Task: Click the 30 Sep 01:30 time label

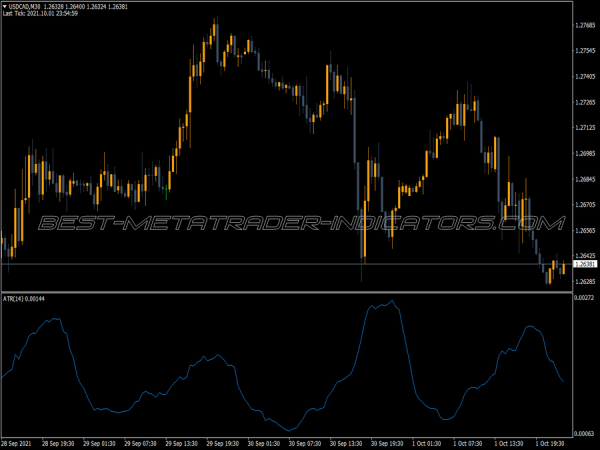Action: coord(264,444)
